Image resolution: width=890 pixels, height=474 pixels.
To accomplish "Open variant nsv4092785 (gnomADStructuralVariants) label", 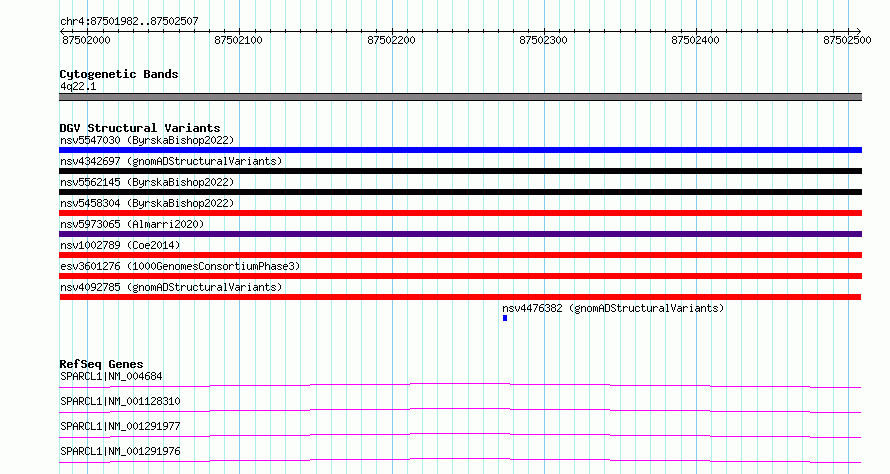I will pyautogui.click(x=171, y=287).
